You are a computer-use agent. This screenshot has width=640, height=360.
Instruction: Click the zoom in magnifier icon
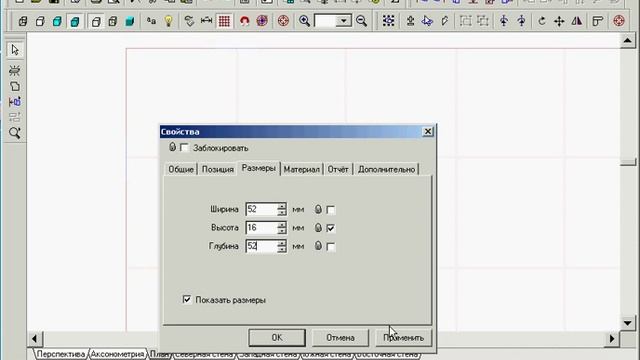tap(304, 21)
